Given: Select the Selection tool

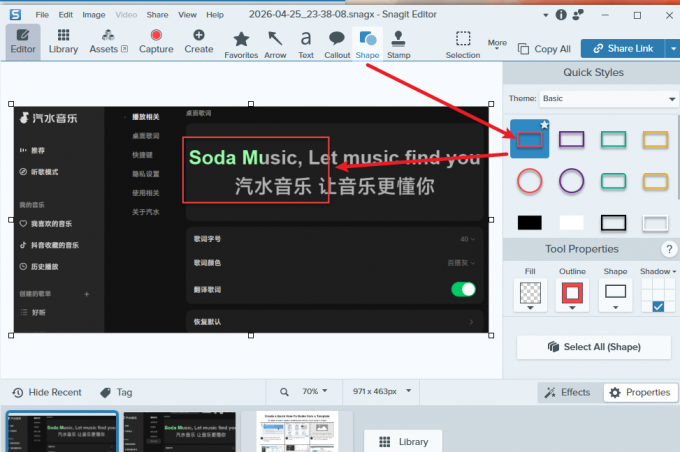Looking at the screenshot, I should [463, 44].
